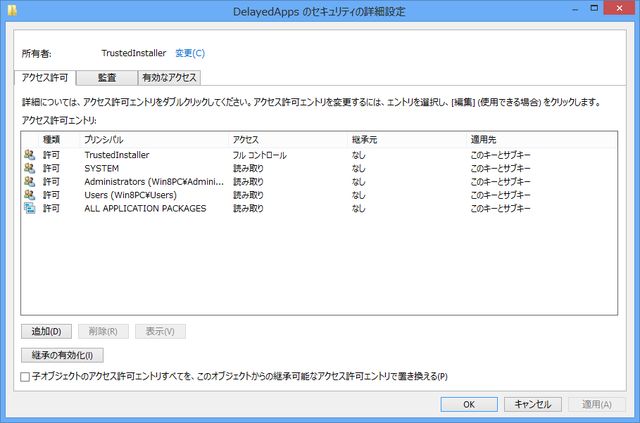Sort by the プリンシパル column header
The height and width of the screenshot is (423, 640).
click(x=104, y=140)
